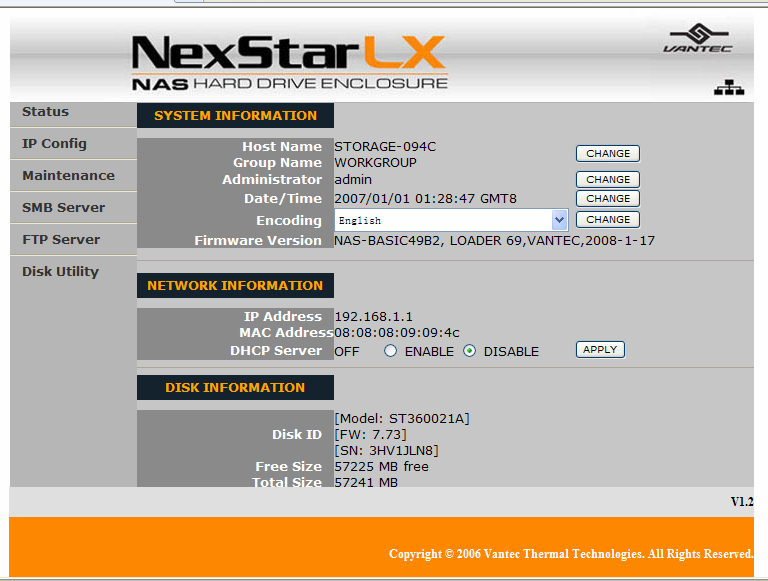
Task: Click the administrator value admin
Action: 353,180
